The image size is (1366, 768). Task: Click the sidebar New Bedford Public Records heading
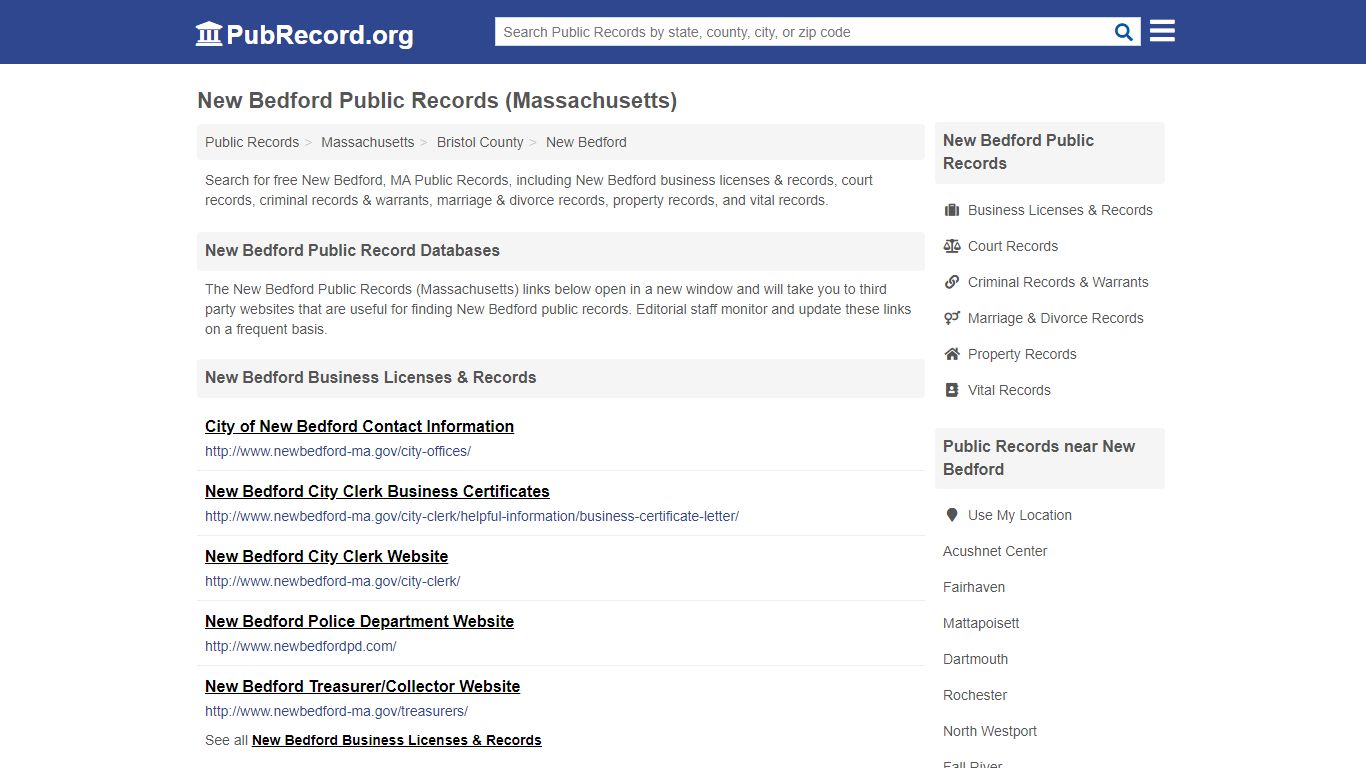1018,152
